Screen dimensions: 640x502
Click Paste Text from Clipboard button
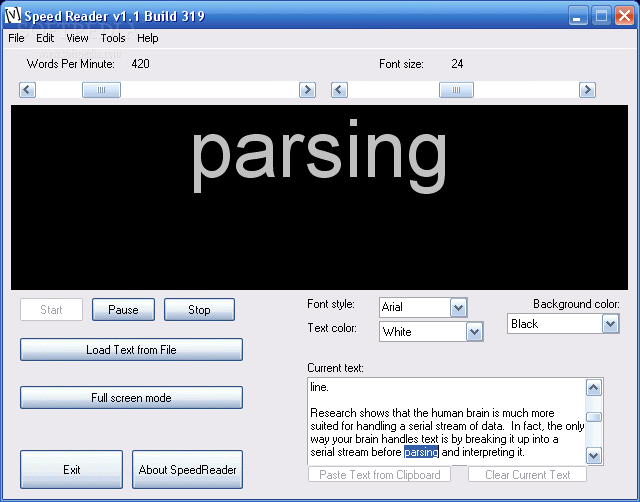coord(380,475)
